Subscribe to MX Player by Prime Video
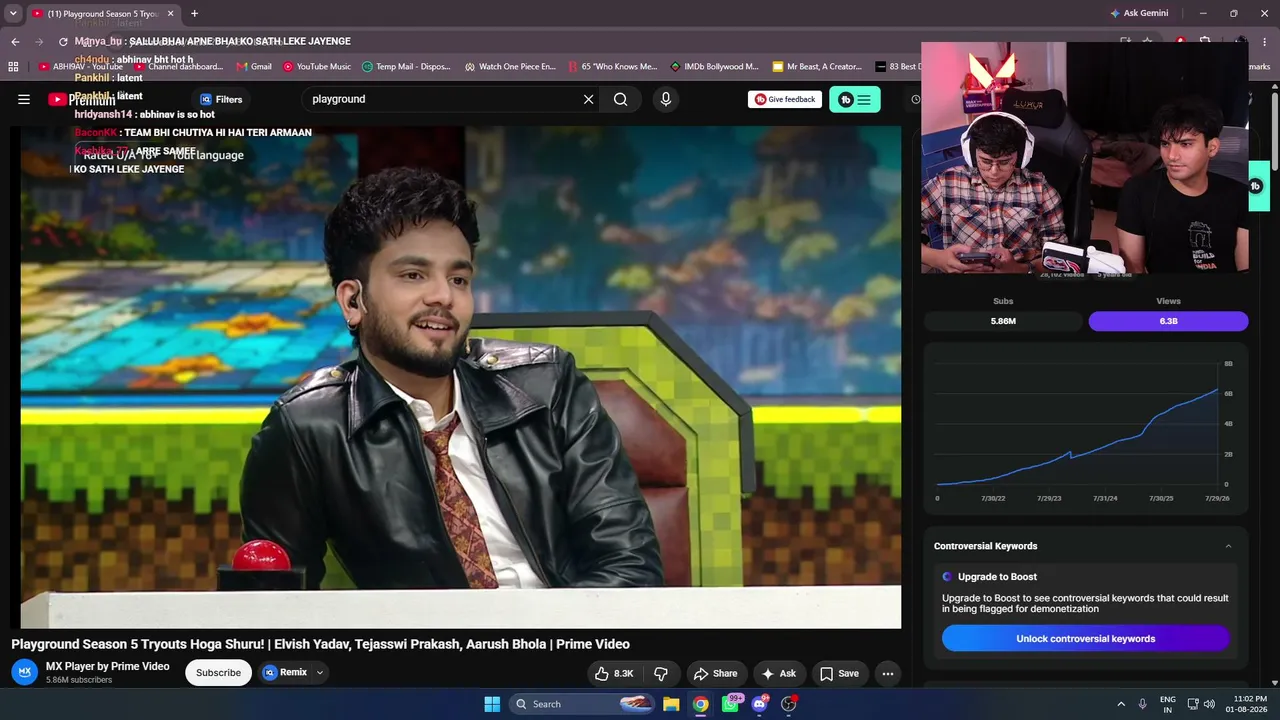 pyautogui.click(x=218, y=673)
